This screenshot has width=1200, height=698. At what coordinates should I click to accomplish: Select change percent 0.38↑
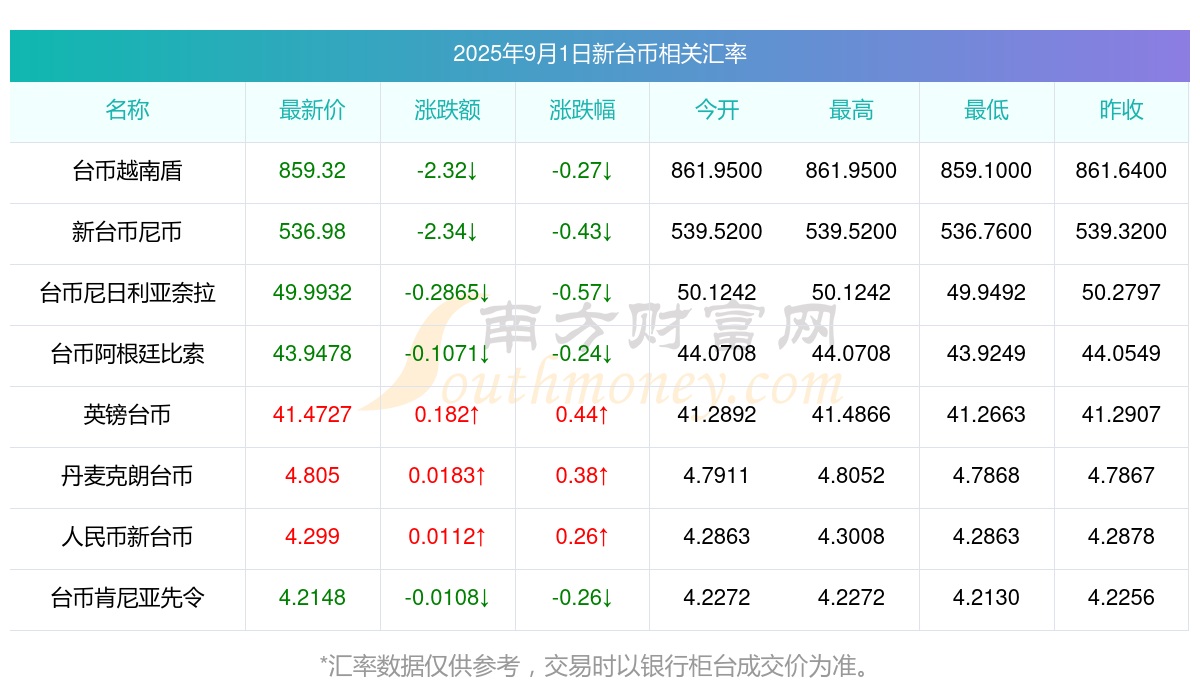point(582,476)
